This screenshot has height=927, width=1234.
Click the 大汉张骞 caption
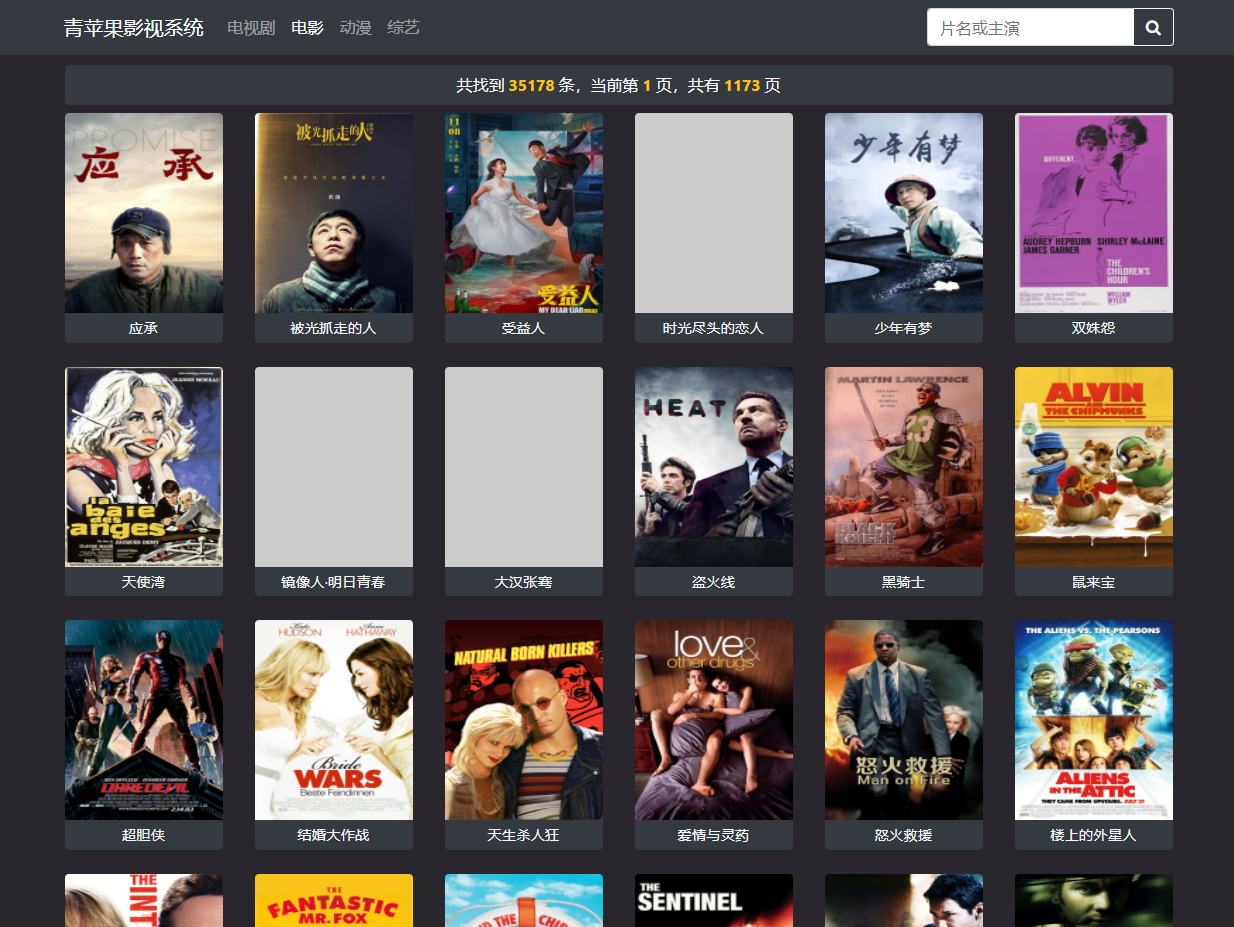pos(524,582)
